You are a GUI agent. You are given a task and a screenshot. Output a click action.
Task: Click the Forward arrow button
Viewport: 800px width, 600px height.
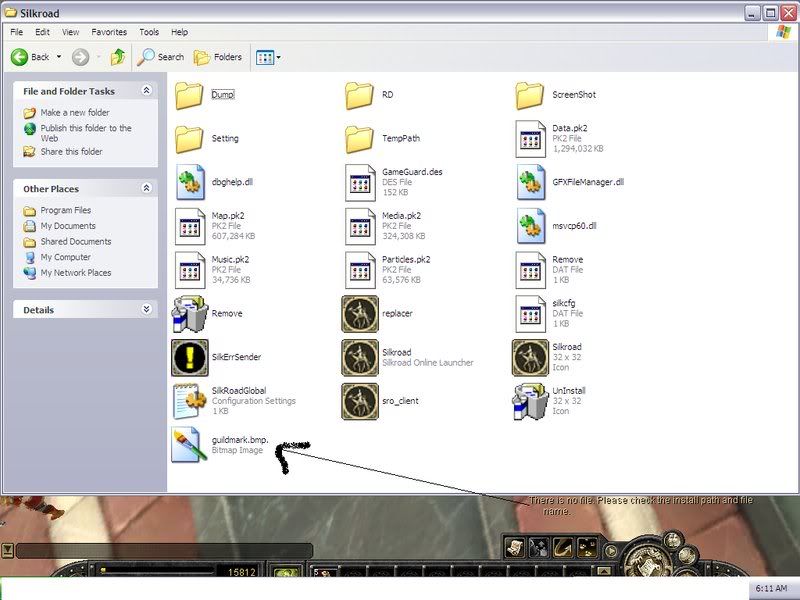[x=80, y=57]
